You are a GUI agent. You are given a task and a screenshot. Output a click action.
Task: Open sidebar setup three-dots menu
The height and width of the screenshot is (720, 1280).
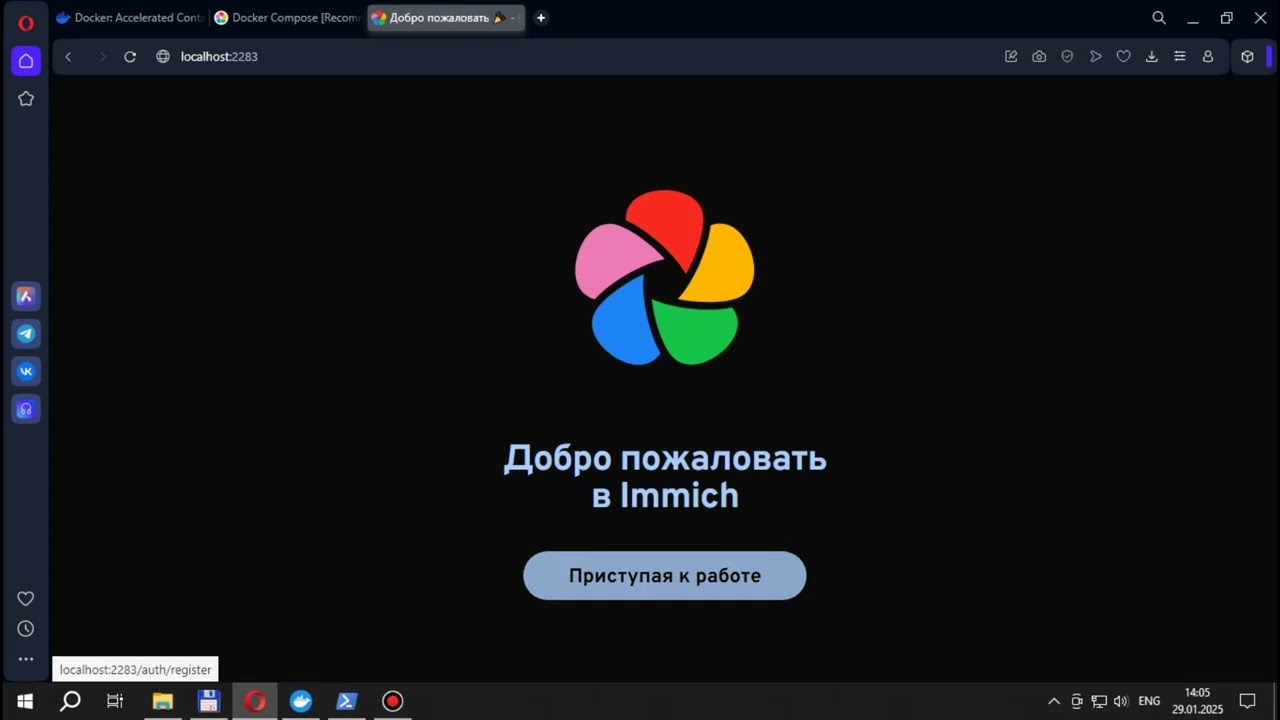(26, 659)
